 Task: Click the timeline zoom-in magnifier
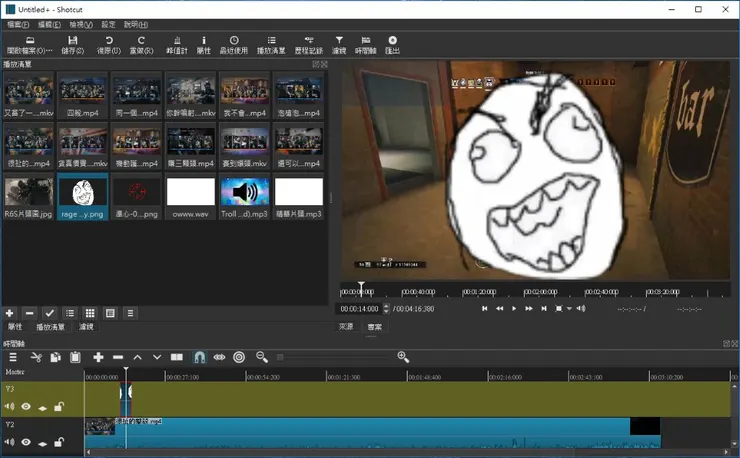pyautogui.click(x=403, y=357)
